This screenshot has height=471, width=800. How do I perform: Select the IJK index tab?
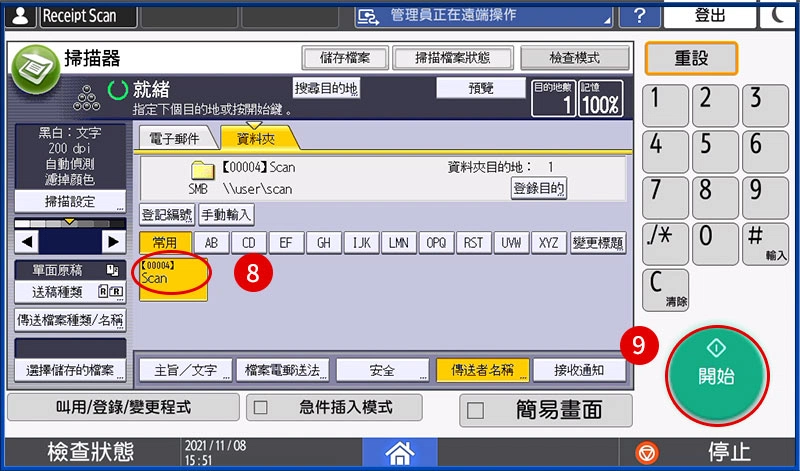(x=361, y=243)
